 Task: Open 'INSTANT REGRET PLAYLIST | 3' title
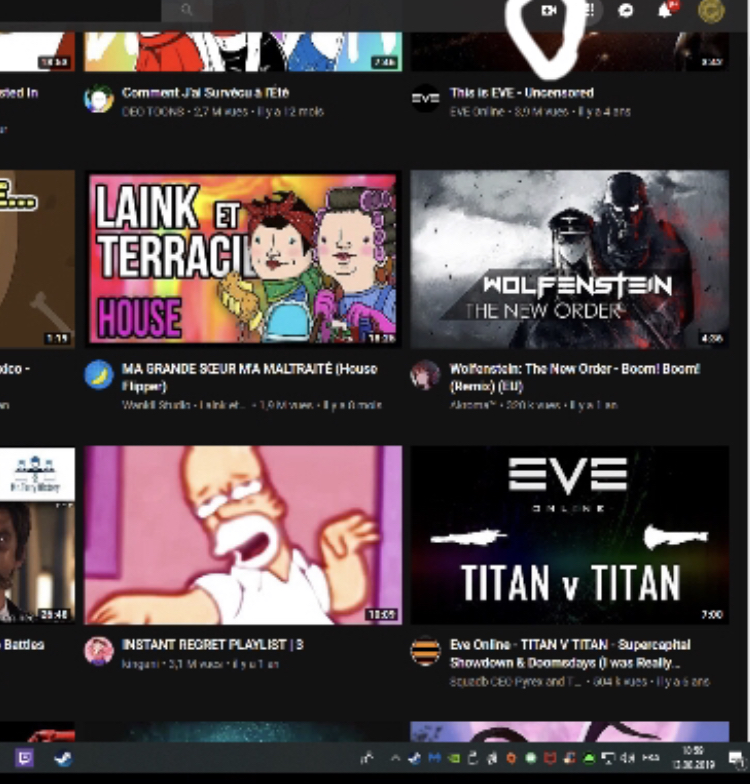pyautogui.click(x=212, y=644)
